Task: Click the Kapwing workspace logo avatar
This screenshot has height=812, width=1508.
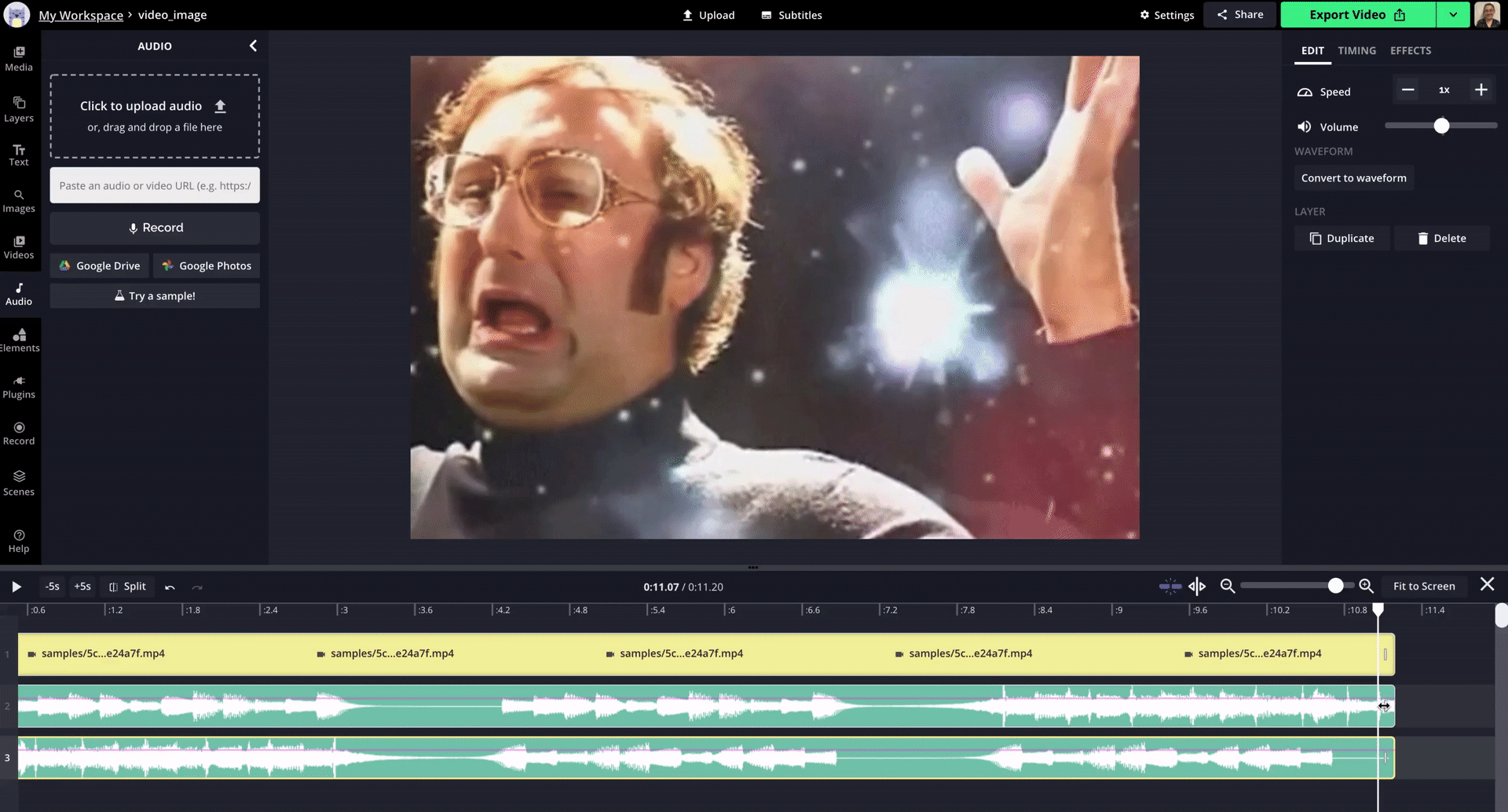Action: 16,15
